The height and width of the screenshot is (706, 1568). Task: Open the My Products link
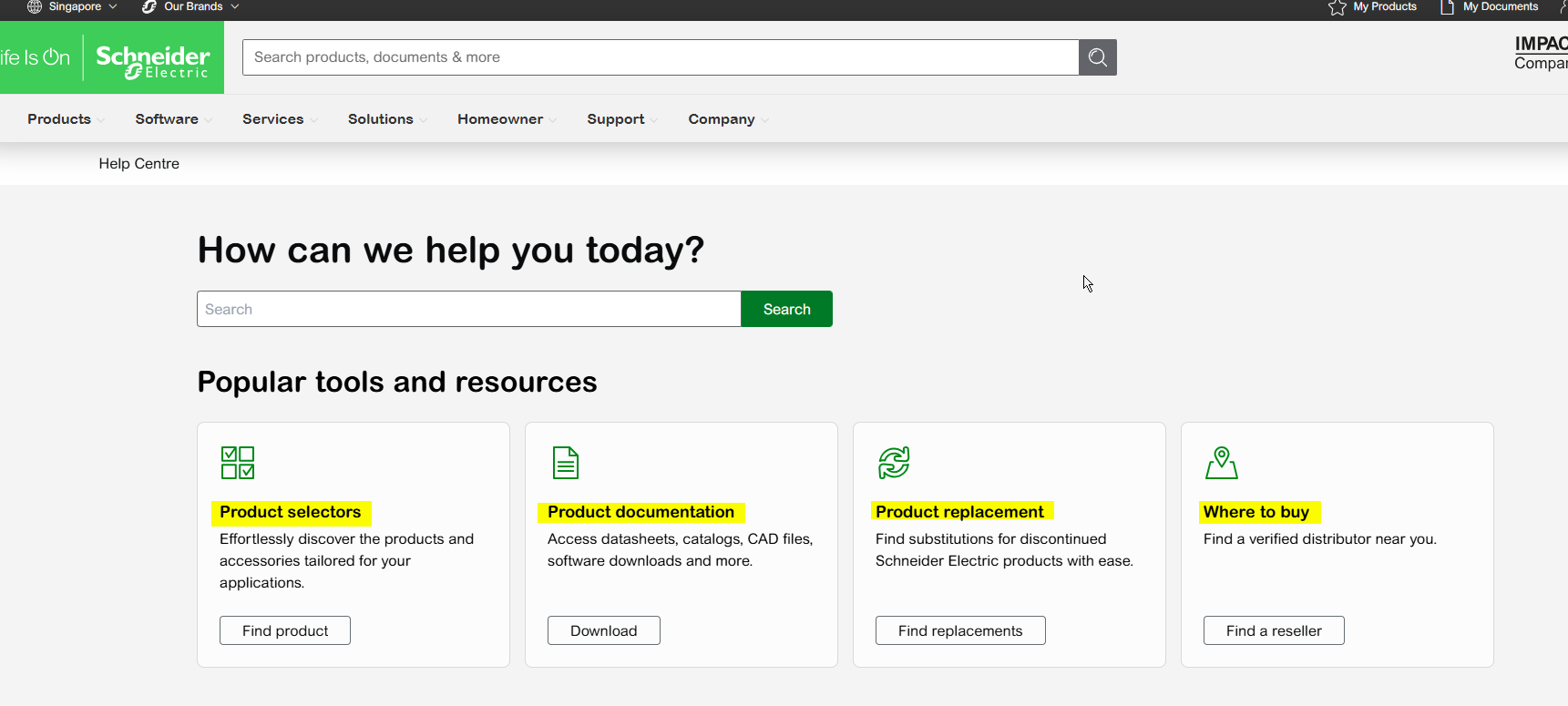pyautogui.click(x=1385, y=6)
